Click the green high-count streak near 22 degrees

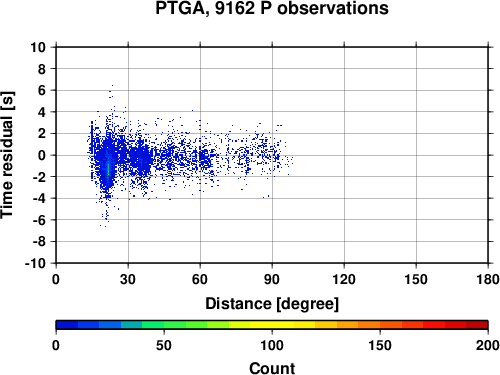click(x=108, y=168)
